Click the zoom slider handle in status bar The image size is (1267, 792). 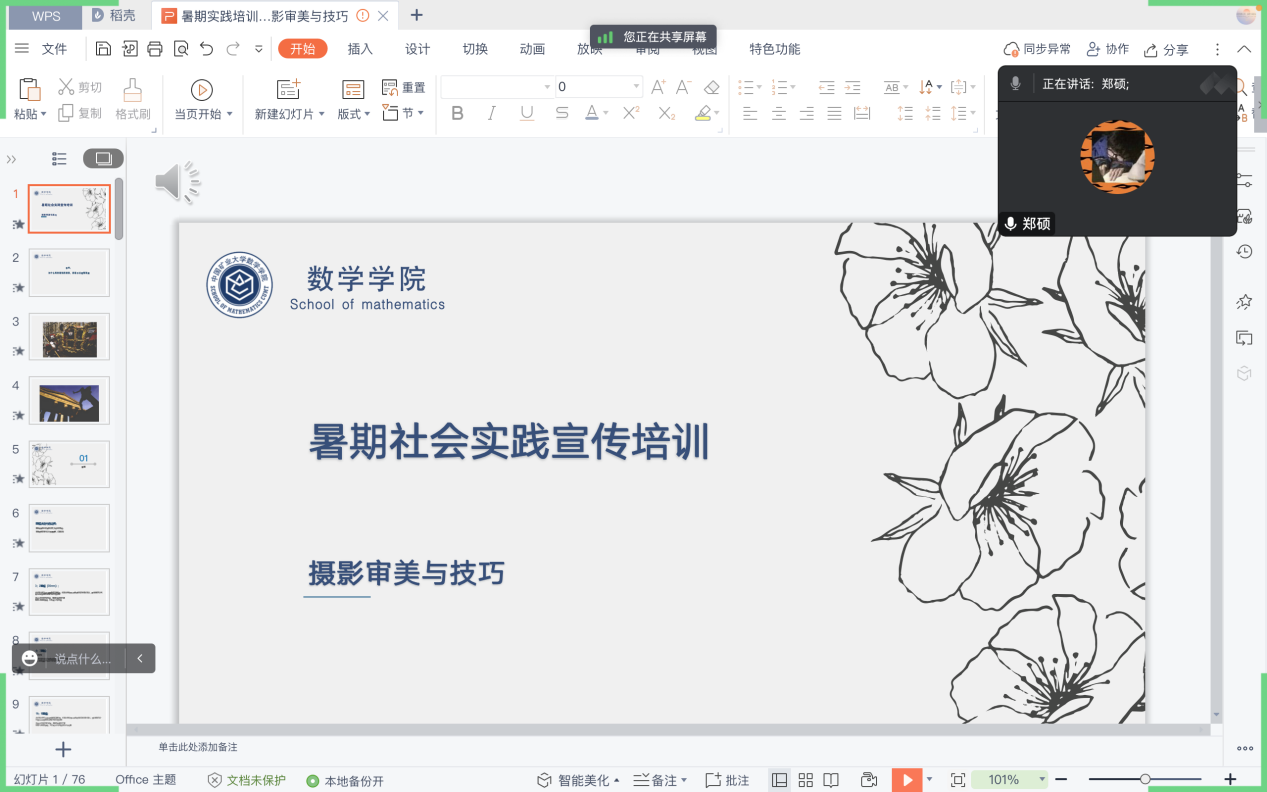[1145, 779]
